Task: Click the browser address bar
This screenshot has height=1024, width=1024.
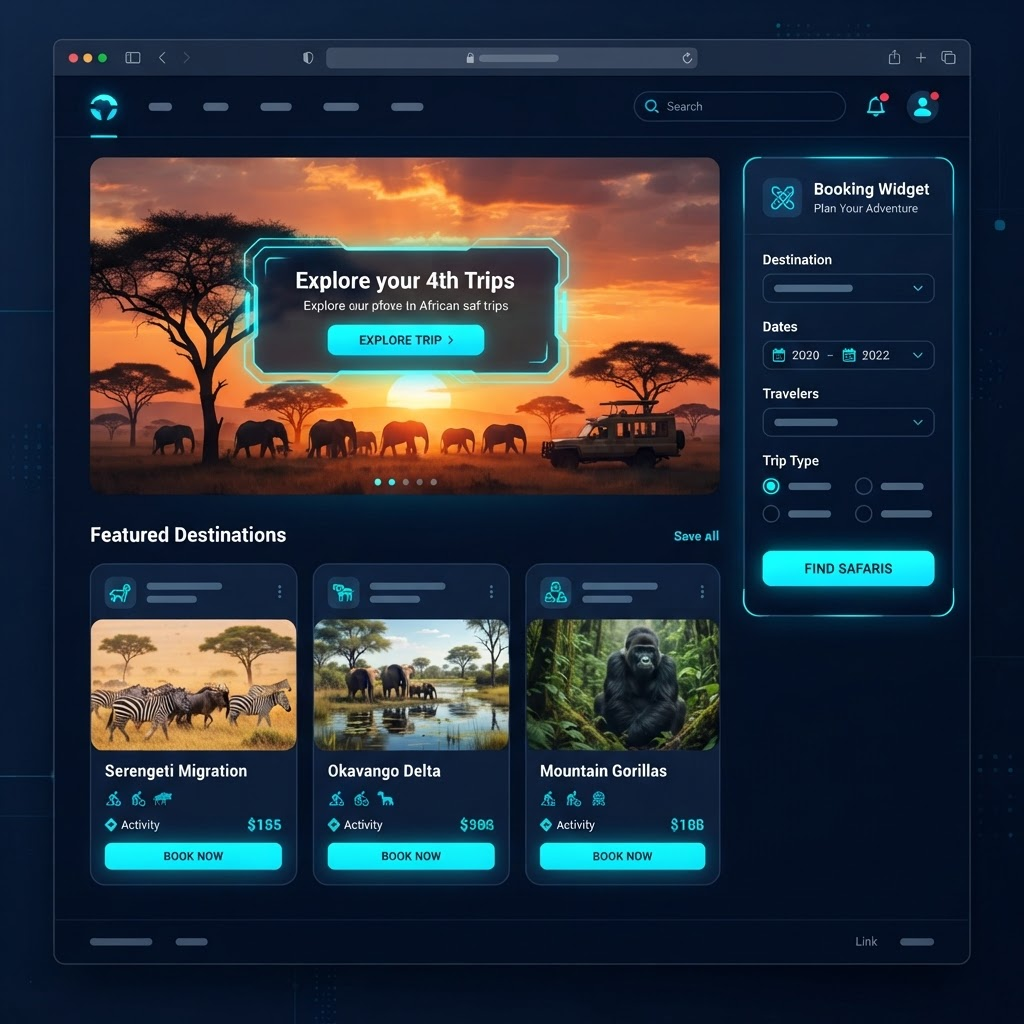Action: coord(511,58)
